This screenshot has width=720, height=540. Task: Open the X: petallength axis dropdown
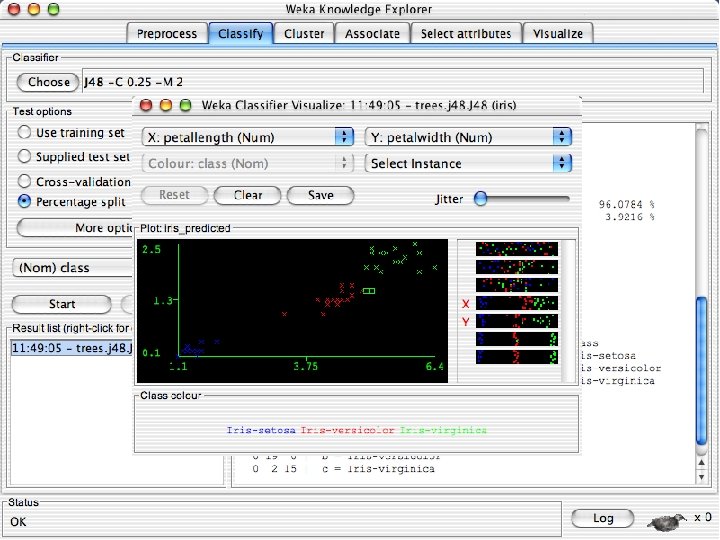pyautogui.click(x=247, y=137)
